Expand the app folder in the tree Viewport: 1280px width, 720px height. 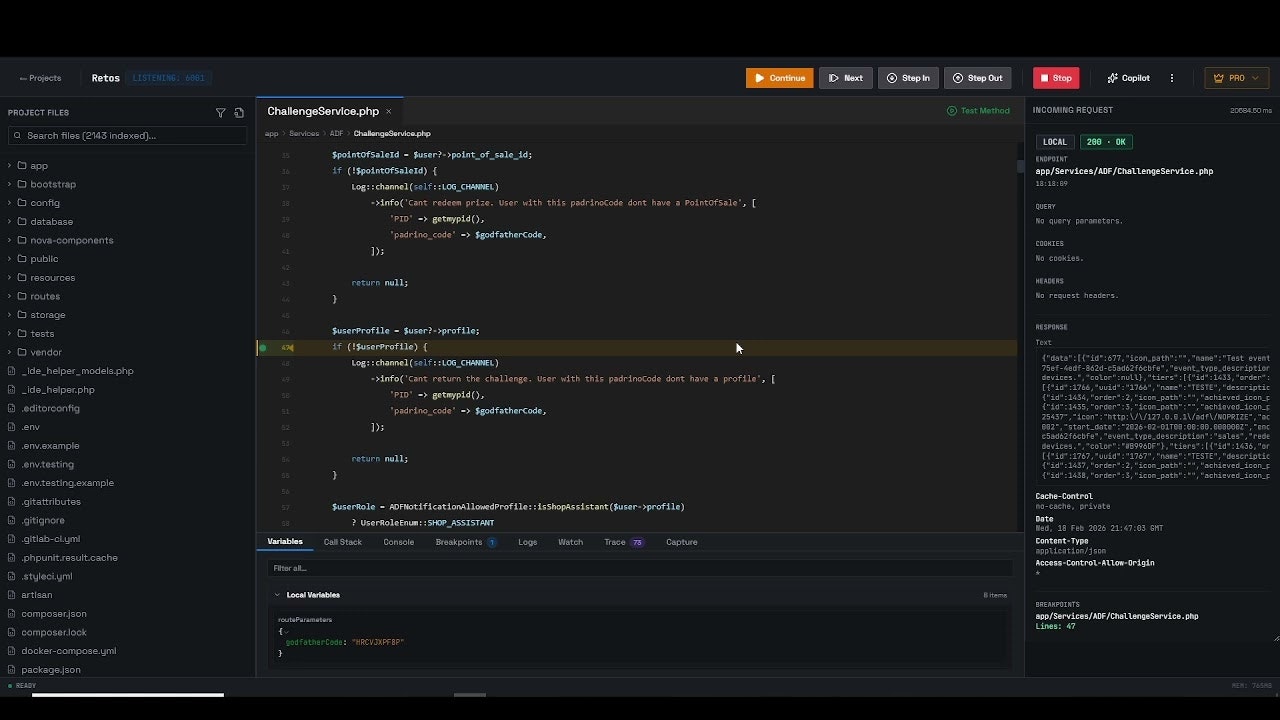tap(38, 166)
